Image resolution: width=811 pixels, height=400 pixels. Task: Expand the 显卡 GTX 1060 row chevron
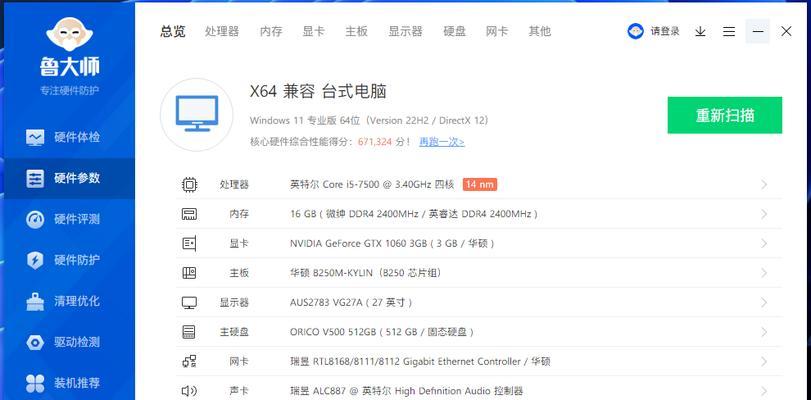[x=764, y=244]
